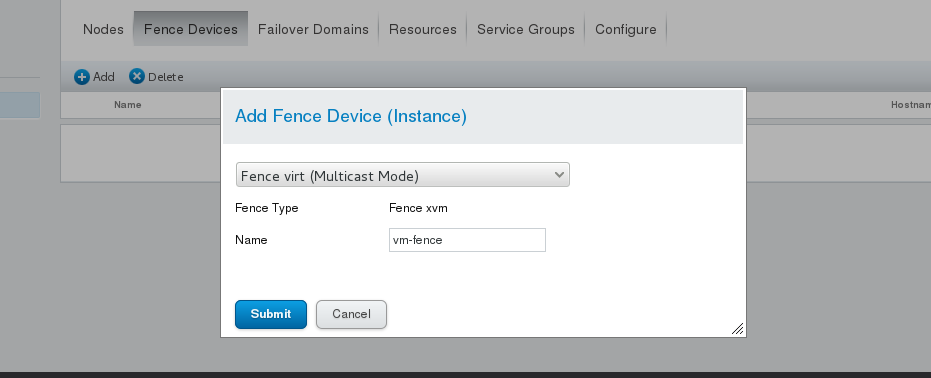Submit the new fence device

tap(271, 314)
